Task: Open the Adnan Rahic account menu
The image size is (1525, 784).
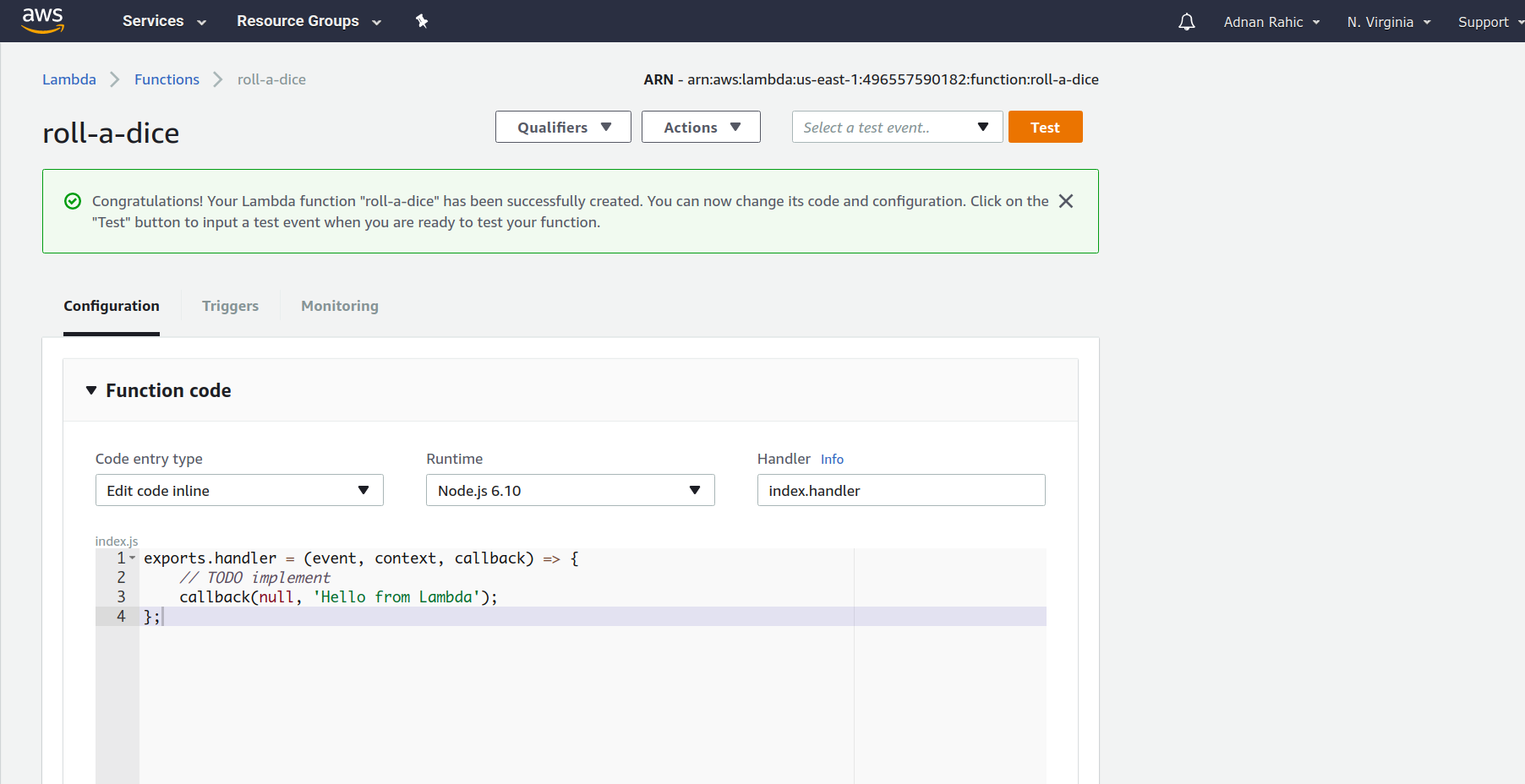Action: click(x=1271, y=22)
